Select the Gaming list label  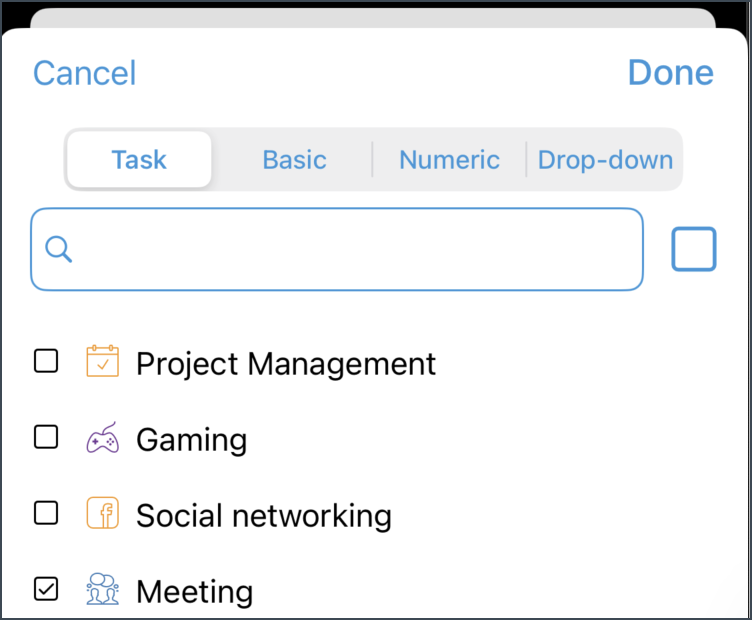click(192, 440)
